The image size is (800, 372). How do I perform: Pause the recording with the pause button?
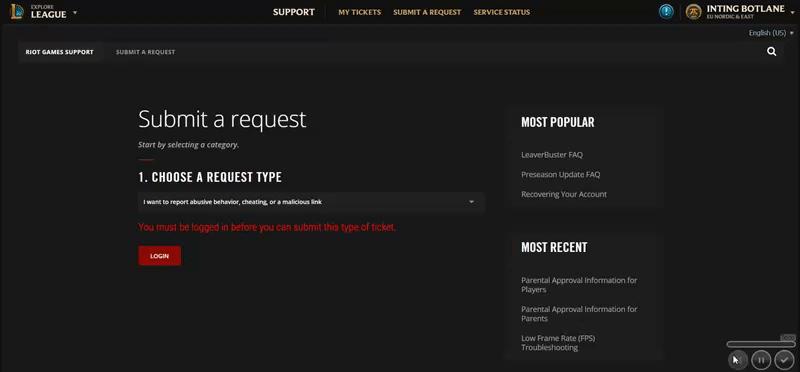pos(761,360)
